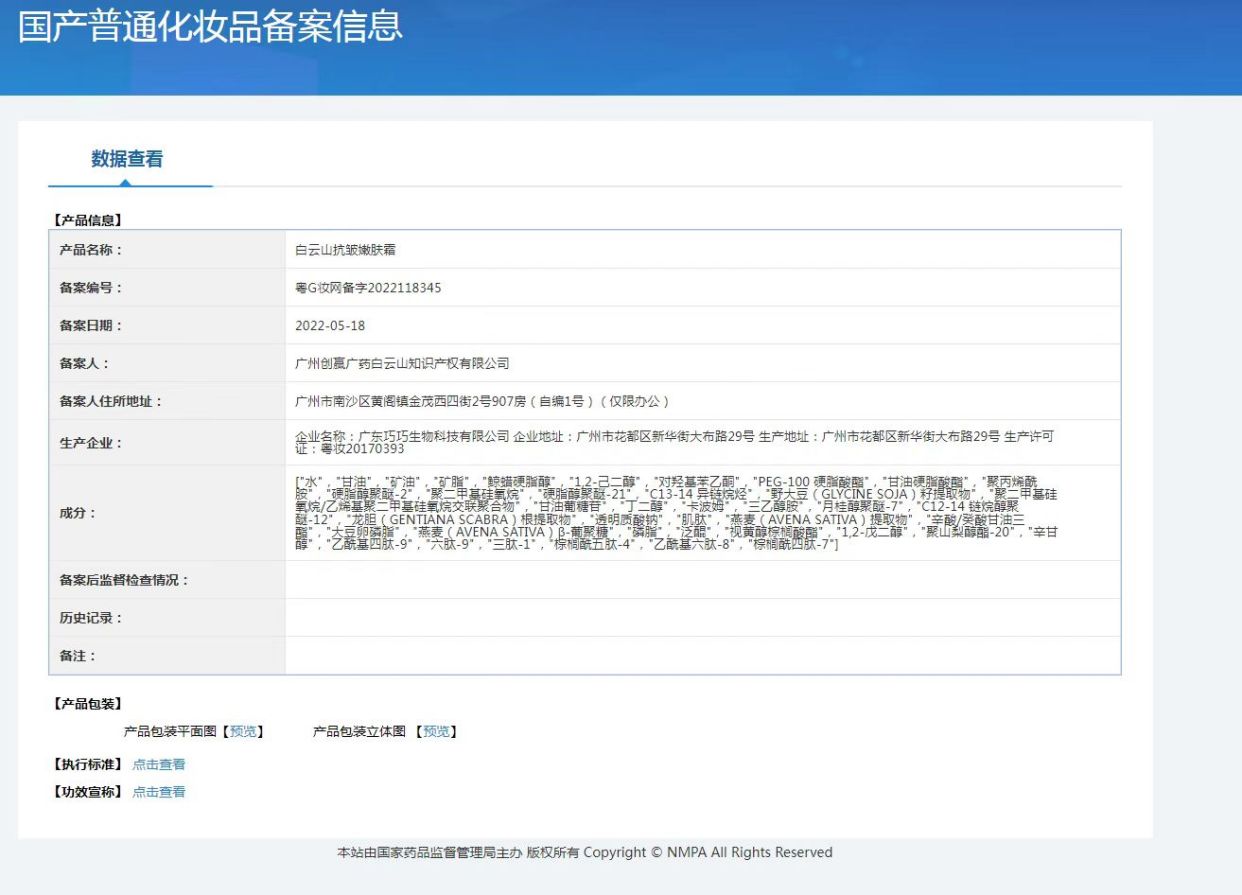Click the 备案编号 row label

point(91,288)
